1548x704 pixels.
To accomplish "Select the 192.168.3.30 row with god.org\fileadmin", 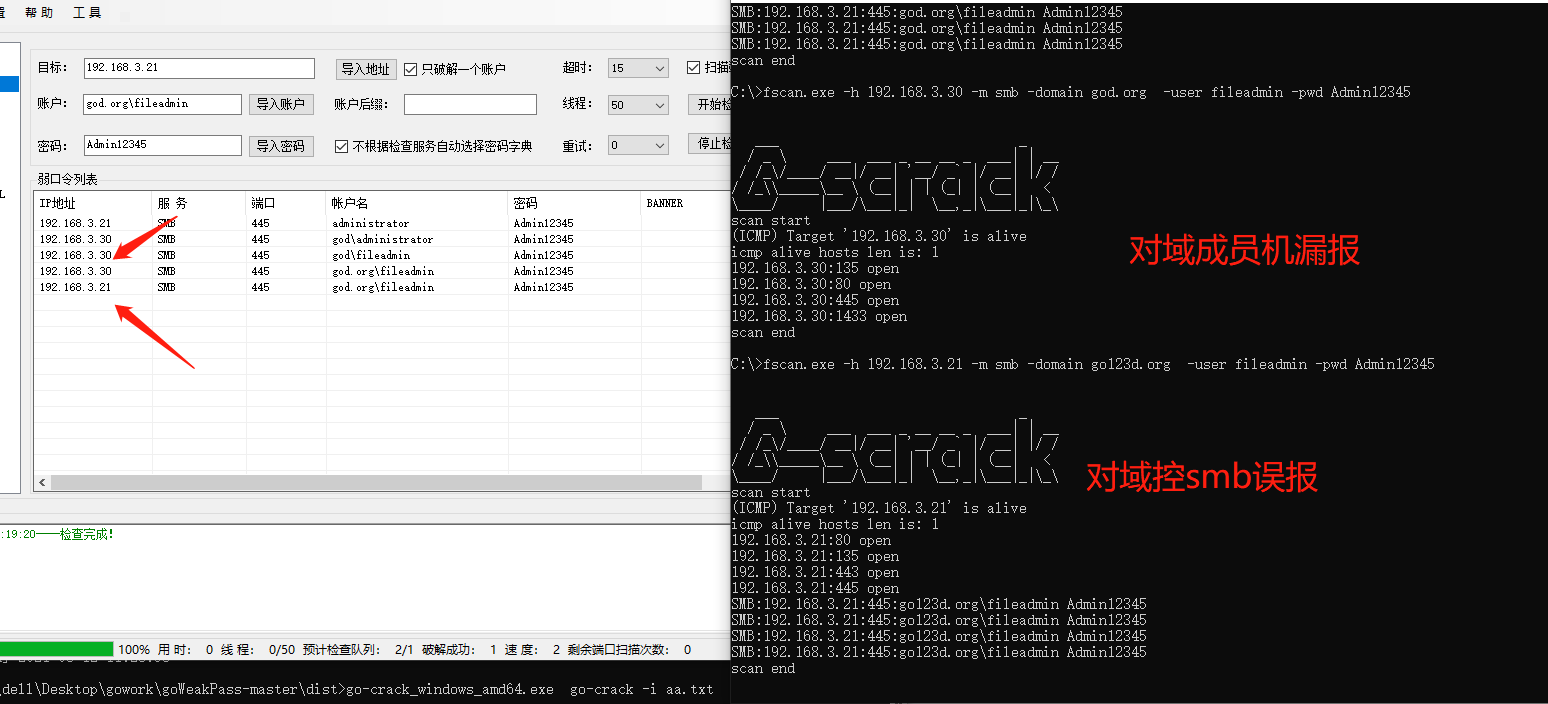I will tap(382, 271).
